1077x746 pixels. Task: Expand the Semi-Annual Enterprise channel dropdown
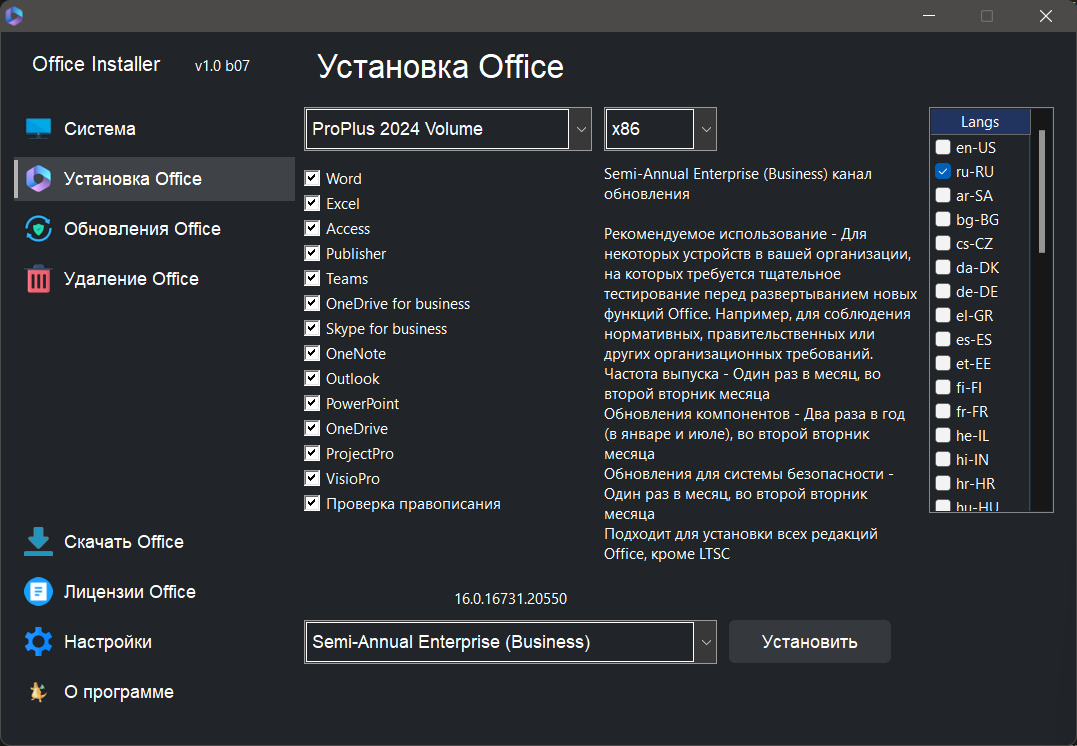(705, 641)
